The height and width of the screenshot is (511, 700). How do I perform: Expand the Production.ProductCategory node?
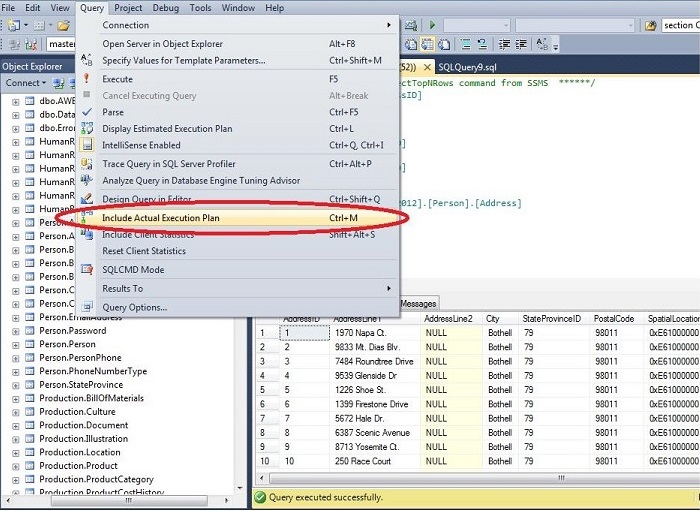tap(16, 480)
